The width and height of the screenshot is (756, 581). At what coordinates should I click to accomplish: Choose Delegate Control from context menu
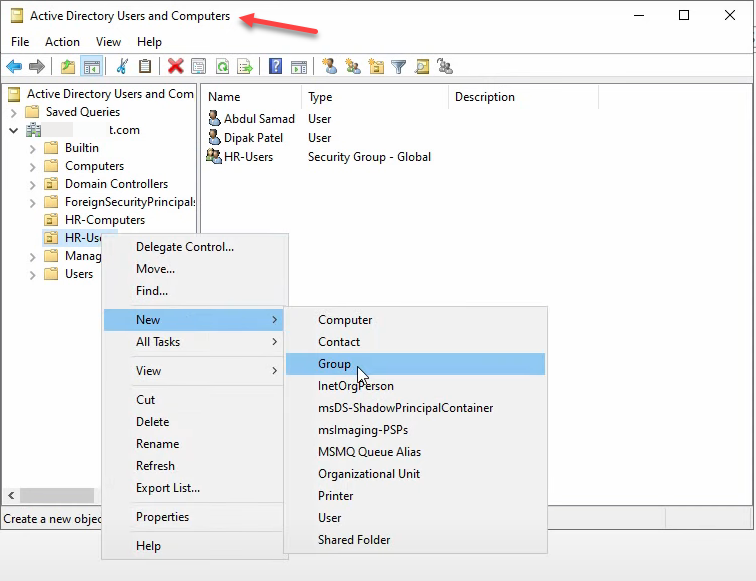coord(193,247)
